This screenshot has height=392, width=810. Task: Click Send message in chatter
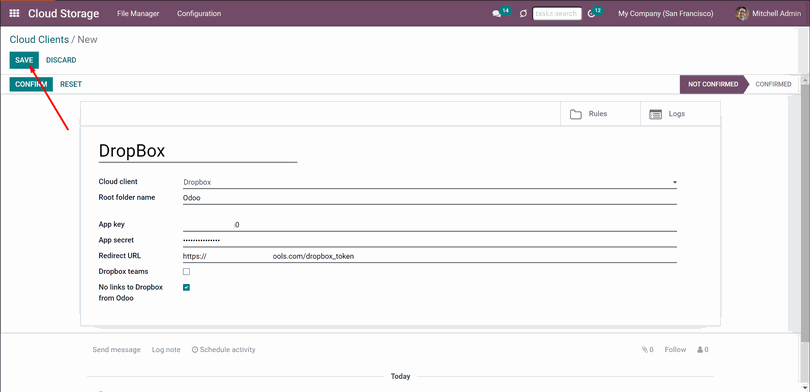click(116, 350)
